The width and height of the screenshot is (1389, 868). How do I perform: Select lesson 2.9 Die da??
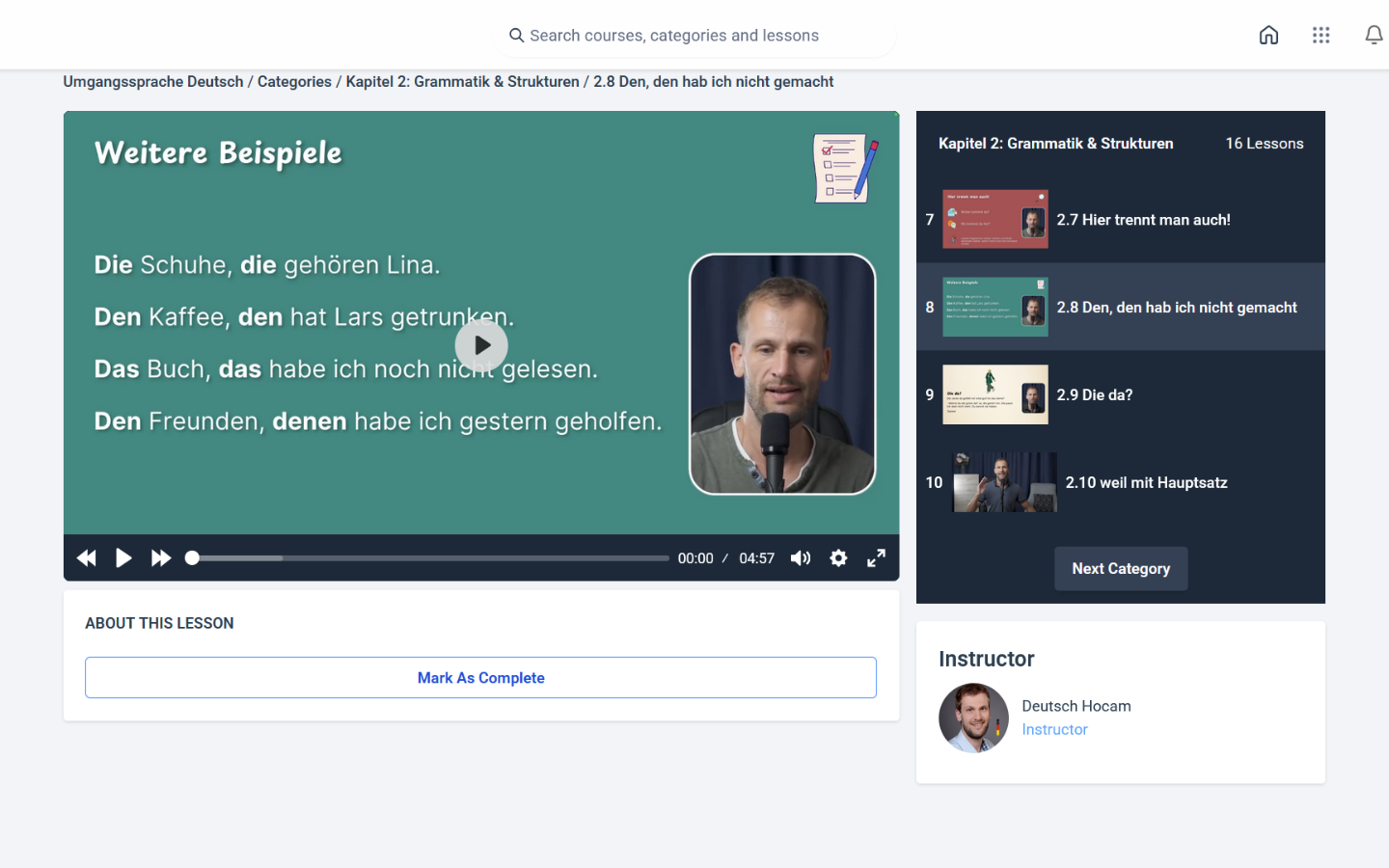coord(1094,394)
